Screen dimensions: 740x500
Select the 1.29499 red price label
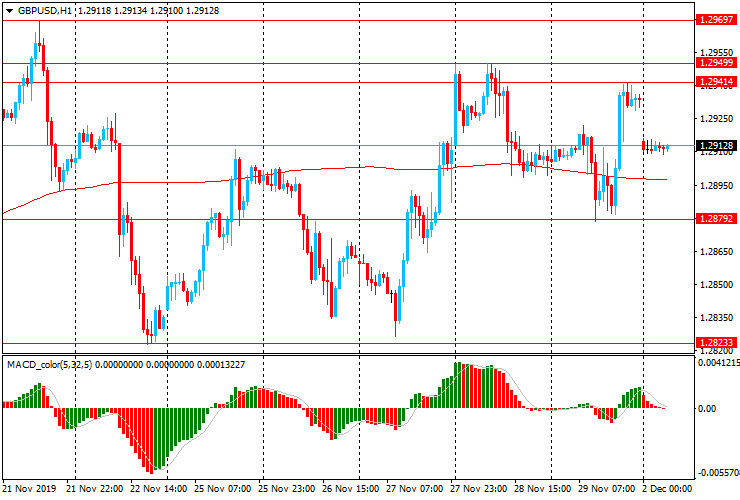pyautogui.click(x=716, y=63)
